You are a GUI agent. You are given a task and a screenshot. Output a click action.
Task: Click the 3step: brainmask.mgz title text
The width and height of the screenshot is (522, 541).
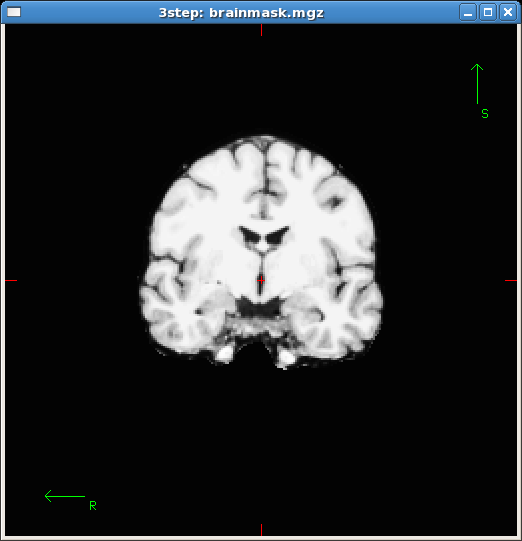[241, 13]
